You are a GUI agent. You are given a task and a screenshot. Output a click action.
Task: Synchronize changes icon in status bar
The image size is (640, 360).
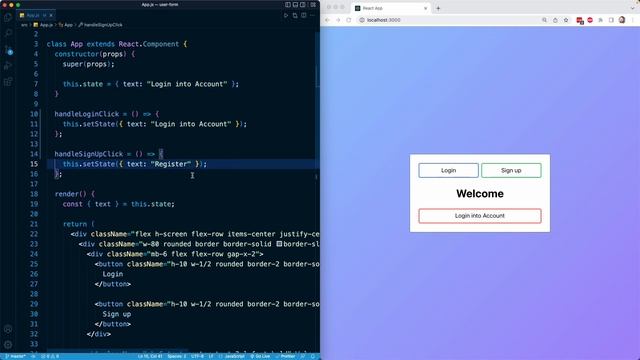click(x=33, y=356)
